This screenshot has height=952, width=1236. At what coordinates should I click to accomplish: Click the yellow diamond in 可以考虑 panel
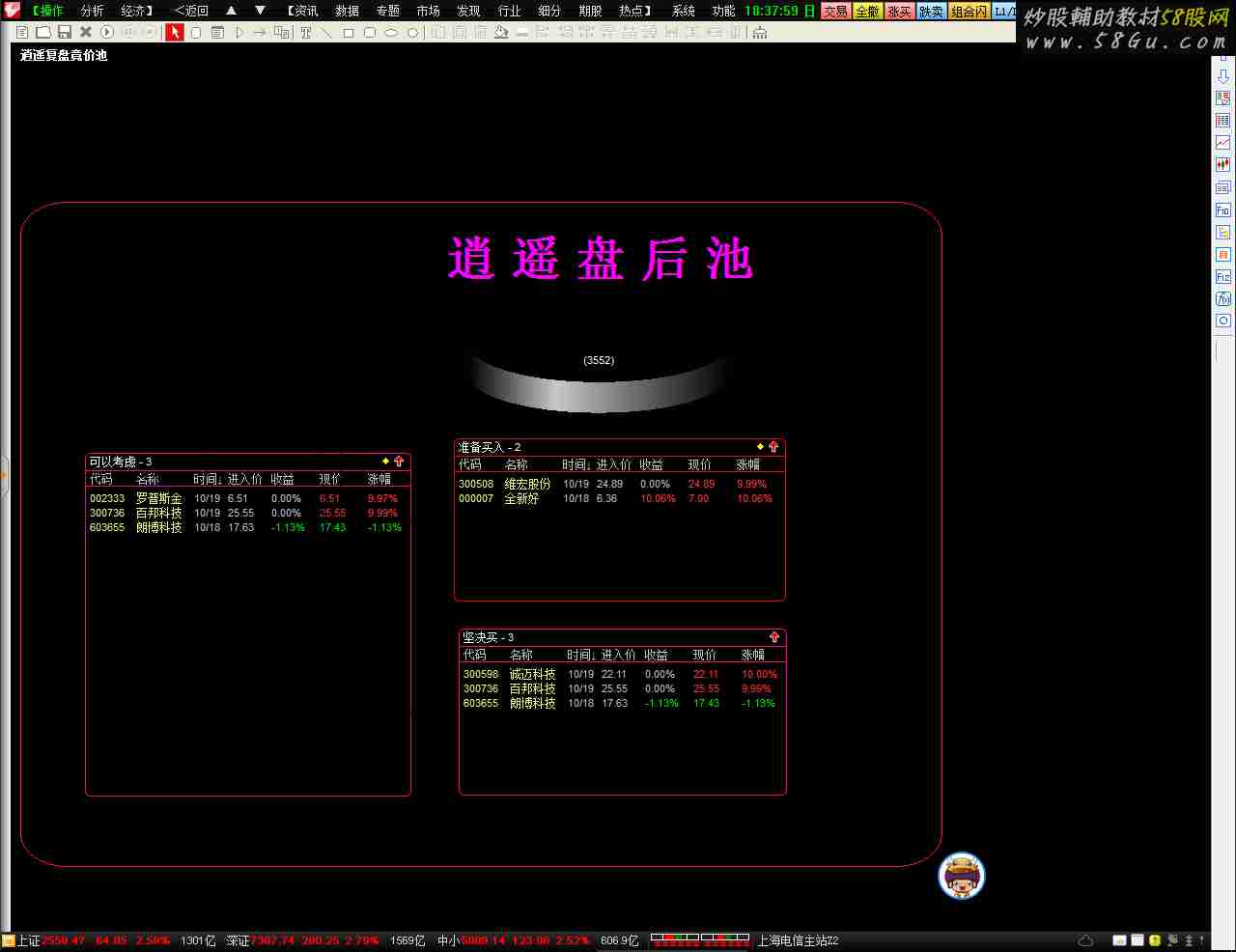385,462
